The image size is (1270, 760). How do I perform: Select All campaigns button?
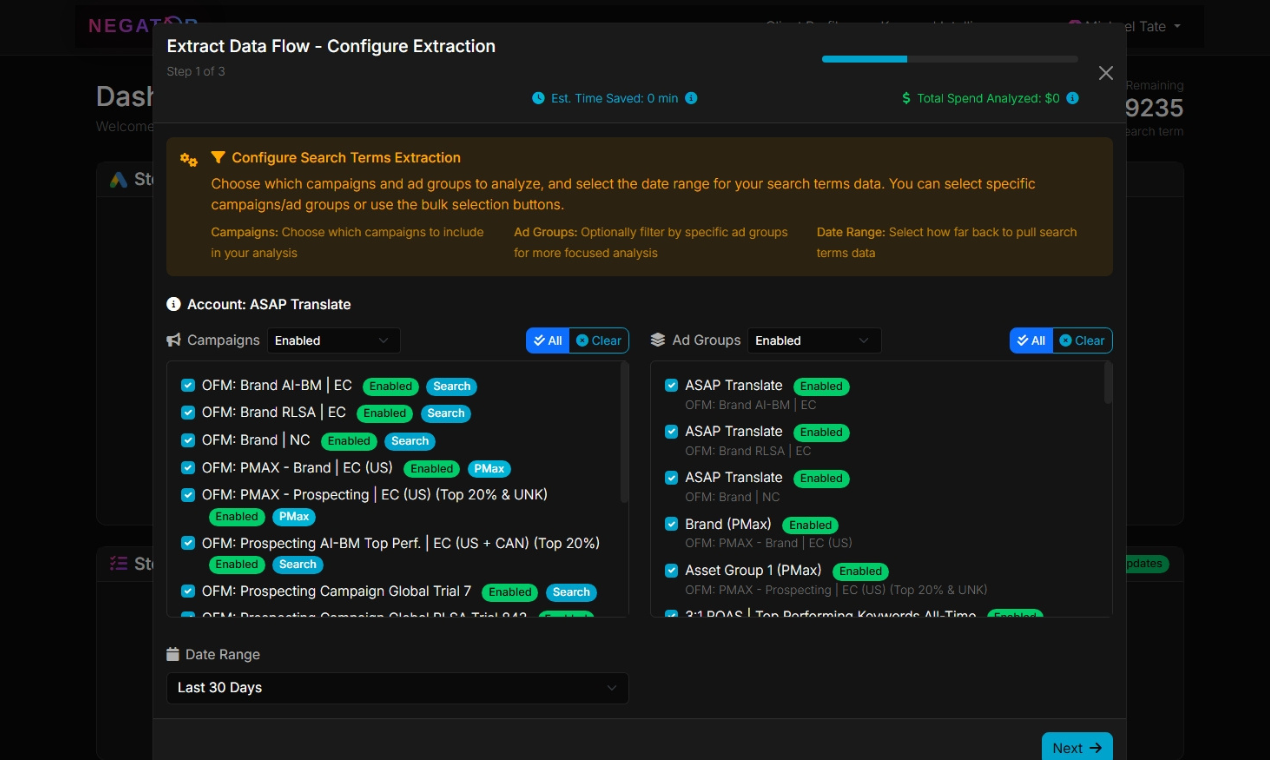[547, 341]
